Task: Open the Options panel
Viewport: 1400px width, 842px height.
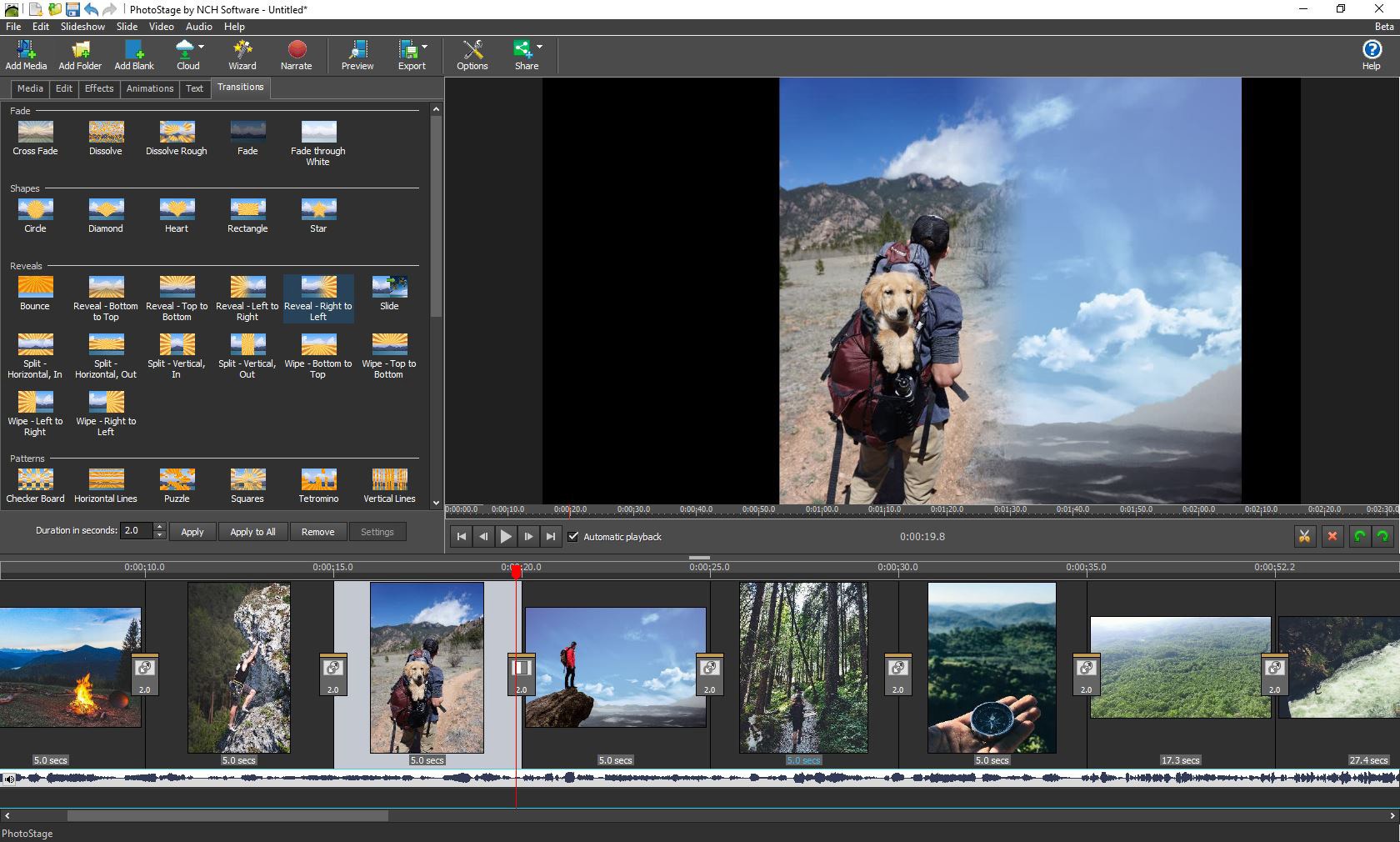Action: [472, 55]
